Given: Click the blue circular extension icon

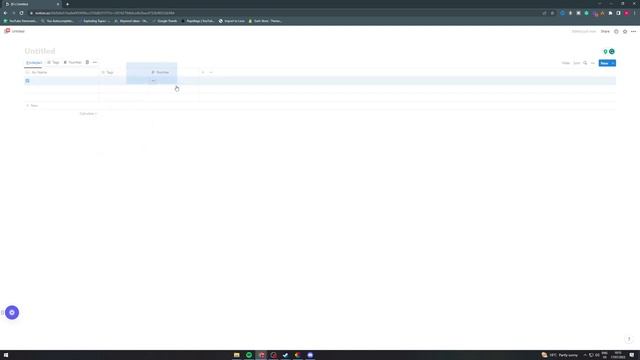Looking at the screenshot, I should coord(562,13).
